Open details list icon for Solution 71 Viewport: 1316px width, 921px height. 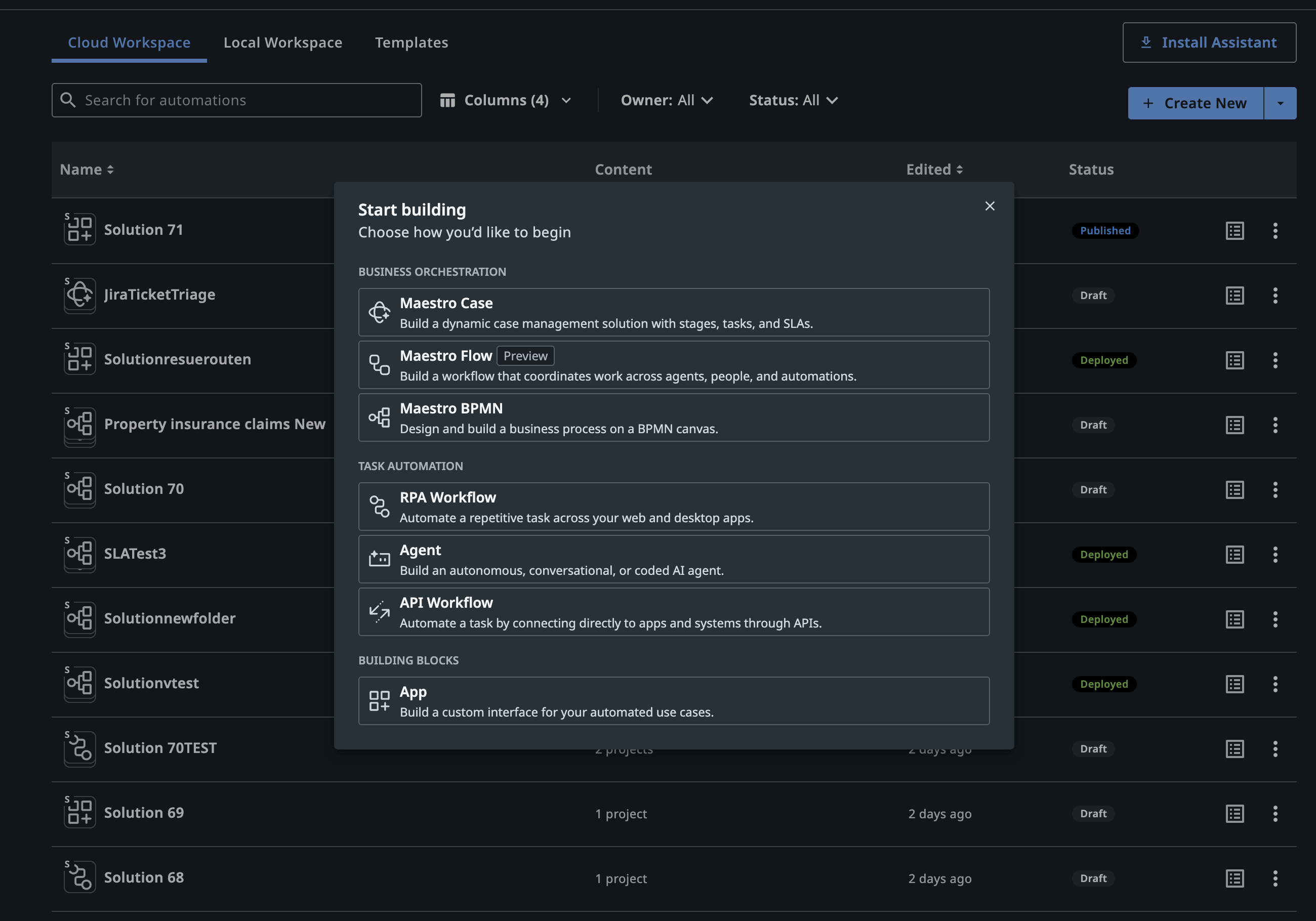1235,231
